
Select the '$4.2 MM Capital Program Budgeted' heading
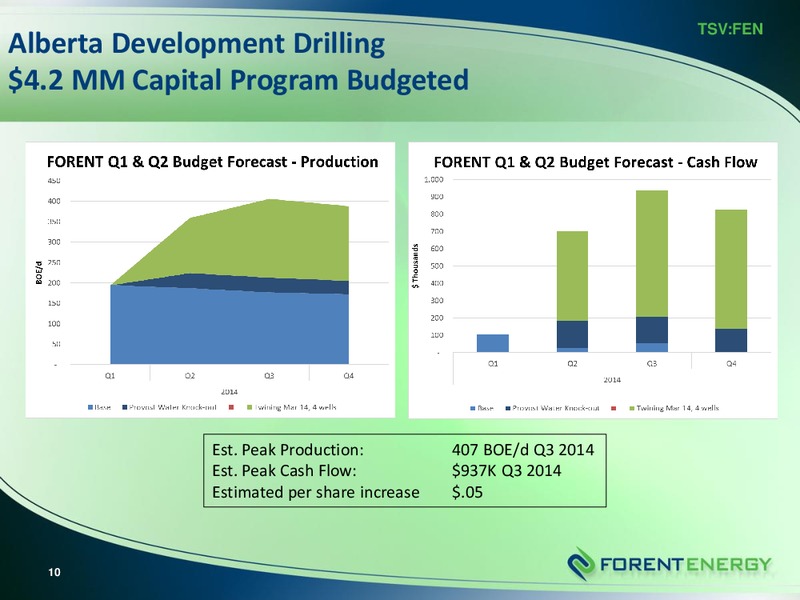tap(238, 81)
